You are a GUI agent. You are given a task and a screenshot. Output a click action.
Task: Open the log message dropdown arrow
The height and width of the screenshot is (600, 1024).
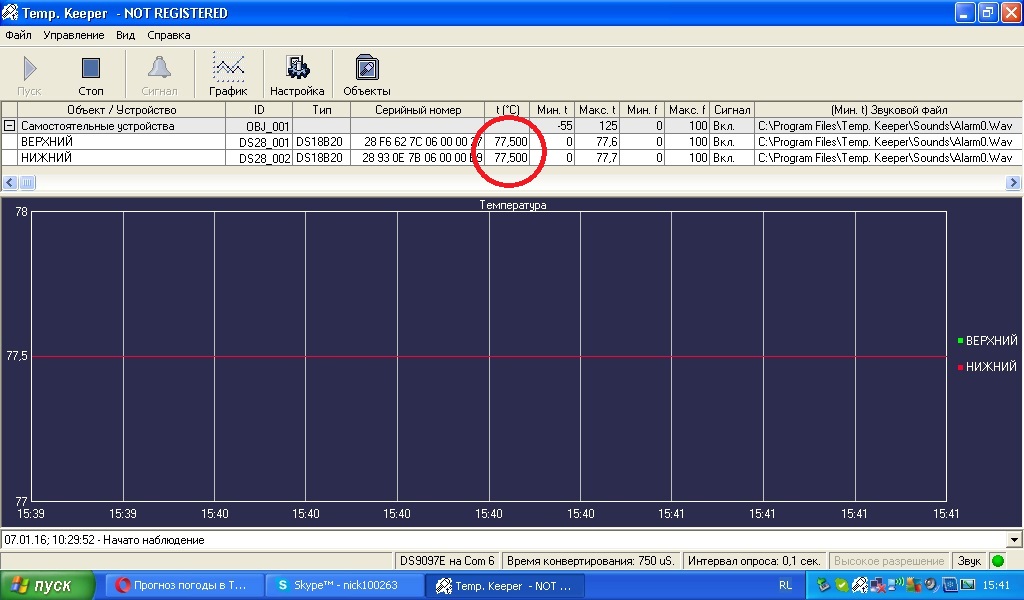pyautogui.click(x=1015, y=540)
